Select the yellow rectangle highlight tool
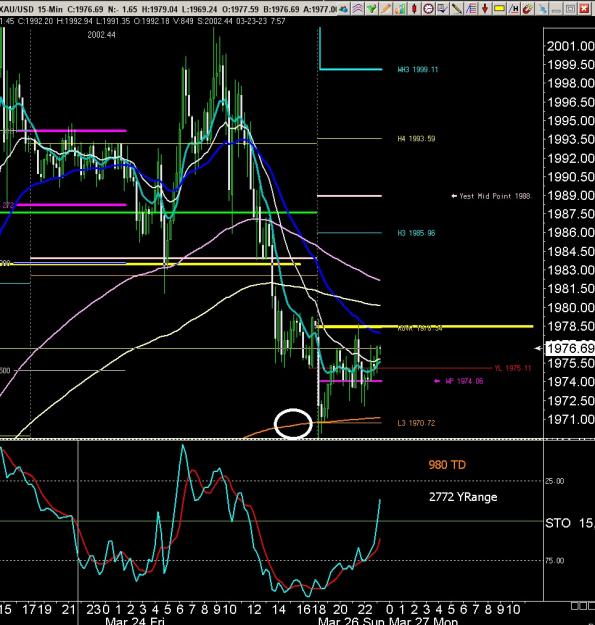 point(499,8)
